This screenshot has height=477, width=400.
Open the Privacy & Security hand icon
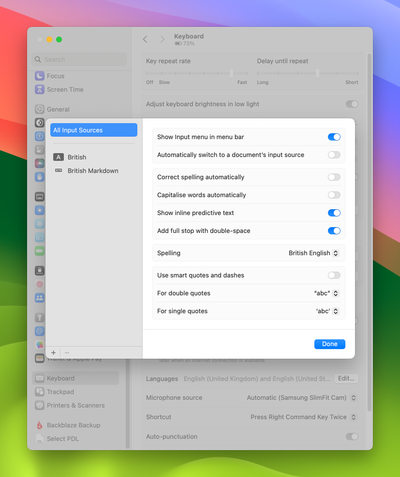[40, 177]
